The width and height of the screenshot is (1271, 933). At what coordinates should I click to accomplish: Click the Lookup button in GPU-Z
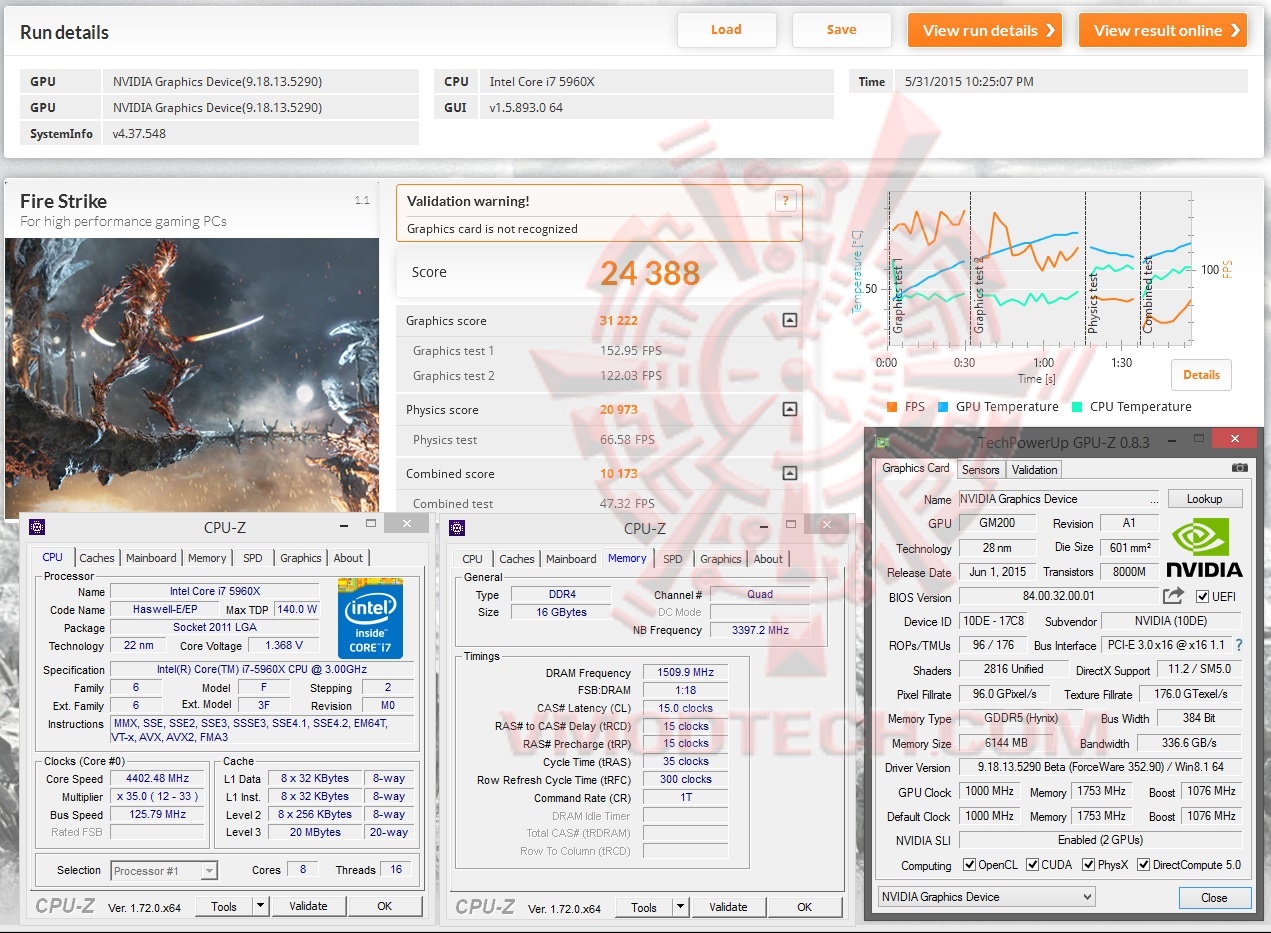click(1204, 499)
